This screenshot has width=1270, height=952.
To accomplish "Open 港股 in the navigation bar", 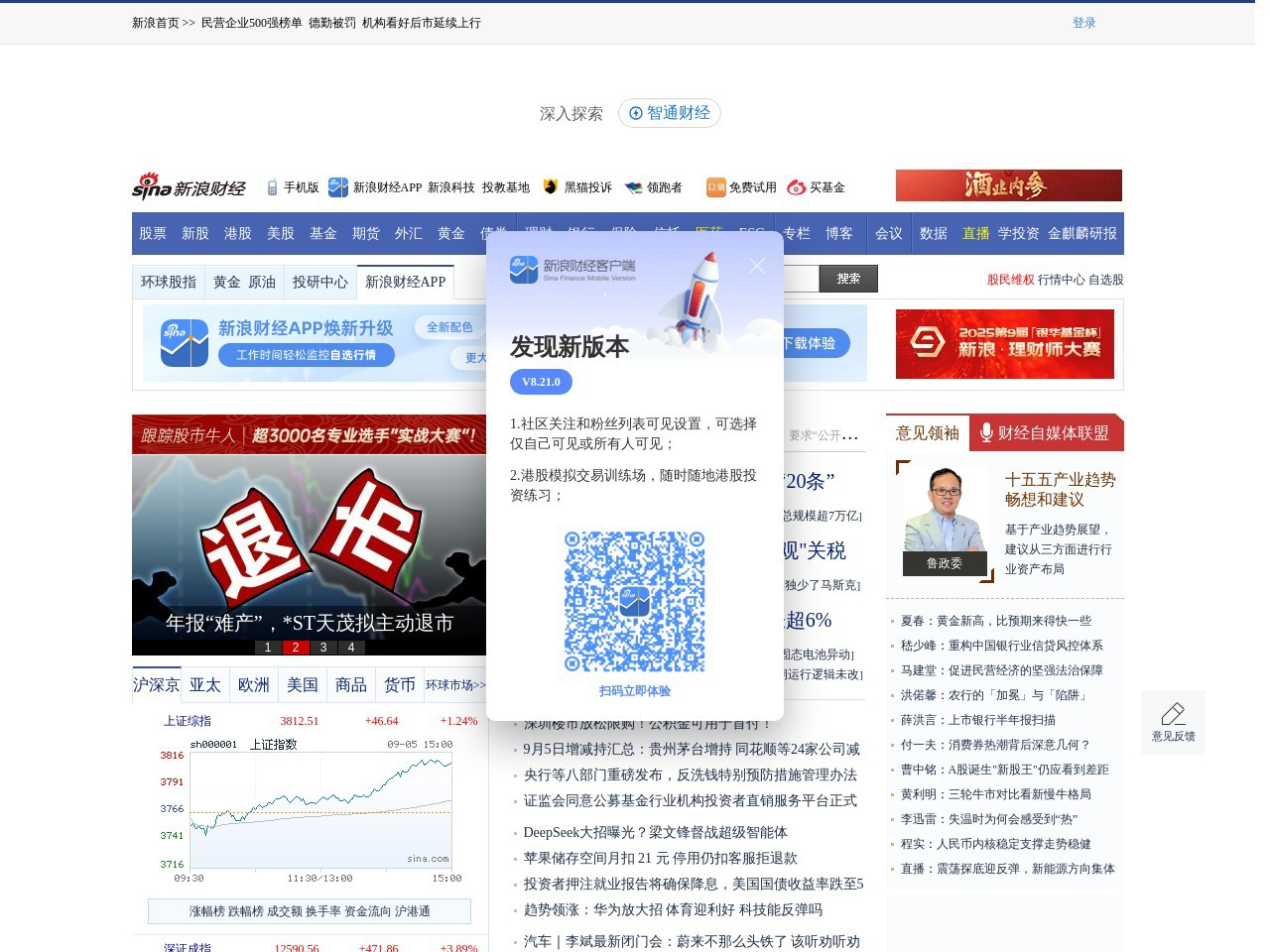I will tap(238, 233).
